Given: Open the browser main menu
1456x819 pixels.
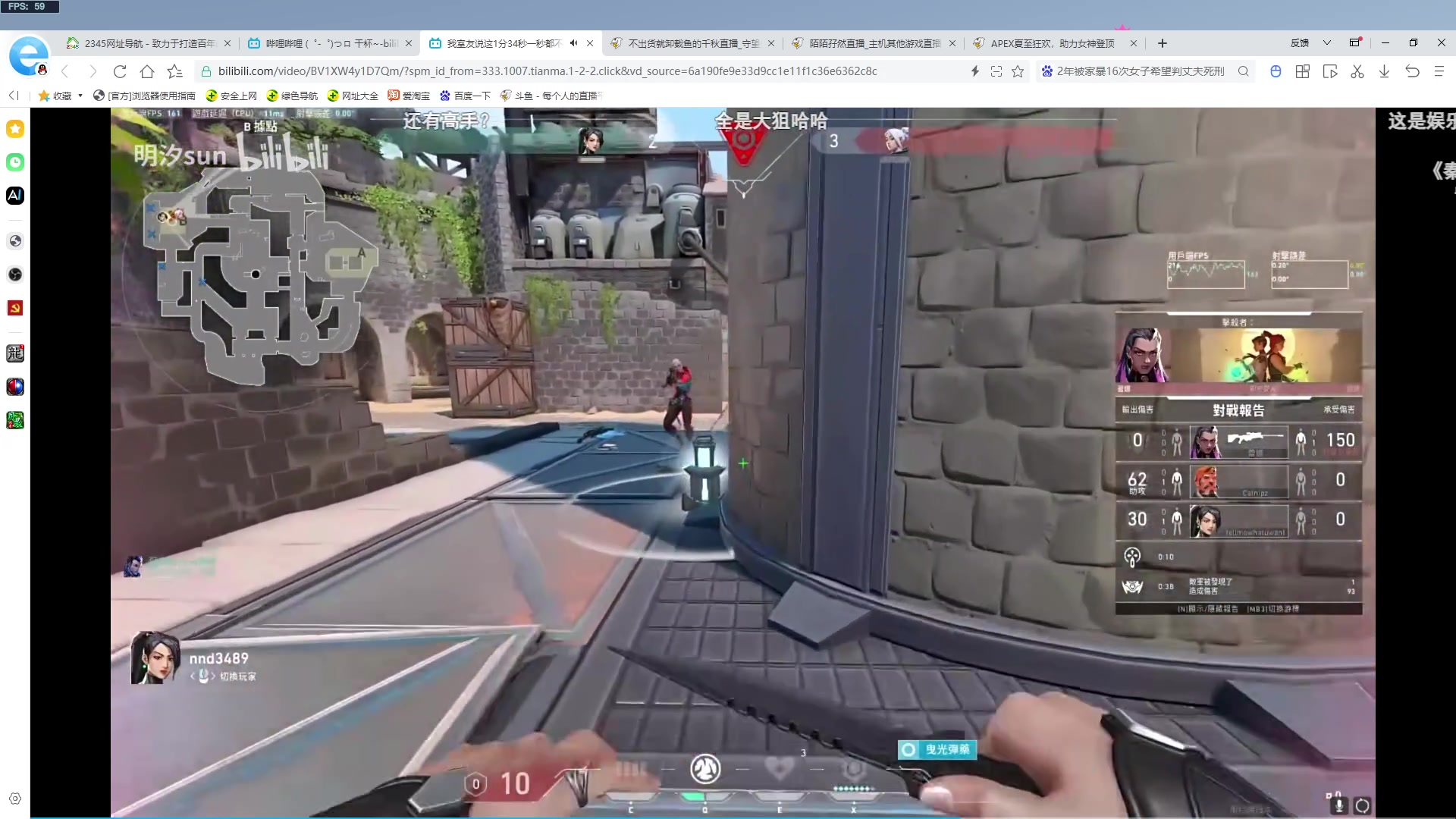Looking at the screenshot, I should click(x=1439, y=71).
